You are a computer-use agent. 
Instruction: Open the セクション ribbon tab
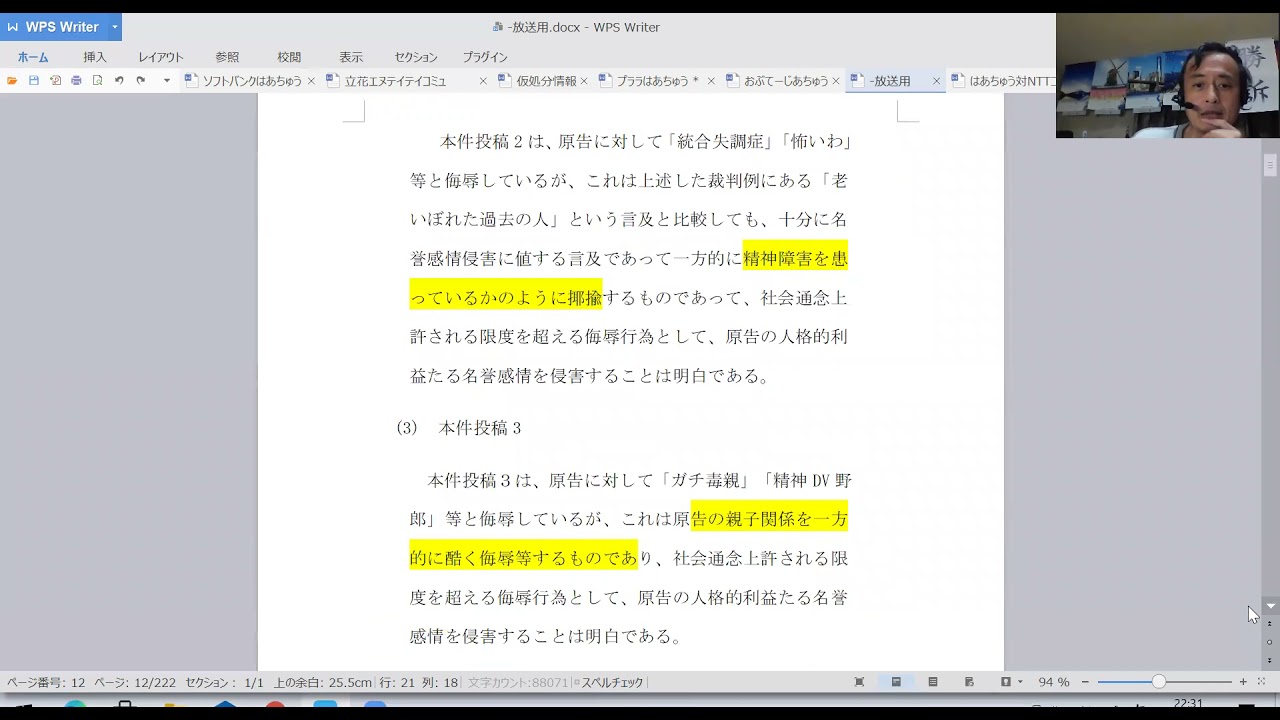[x=416, y=57]
